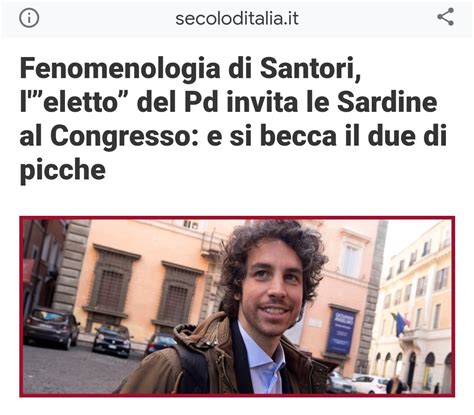This screenshot has height=415, width=474.
Task: Click the word "picche" in headline
Action: pos(63,171)
